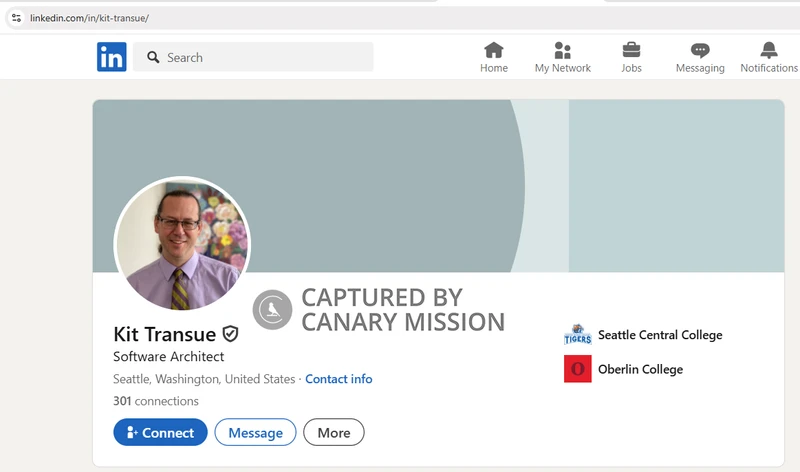Screen dimensions: 800x472
Task: Click the Seattle Central College logo
Action: tap(577, 335)
